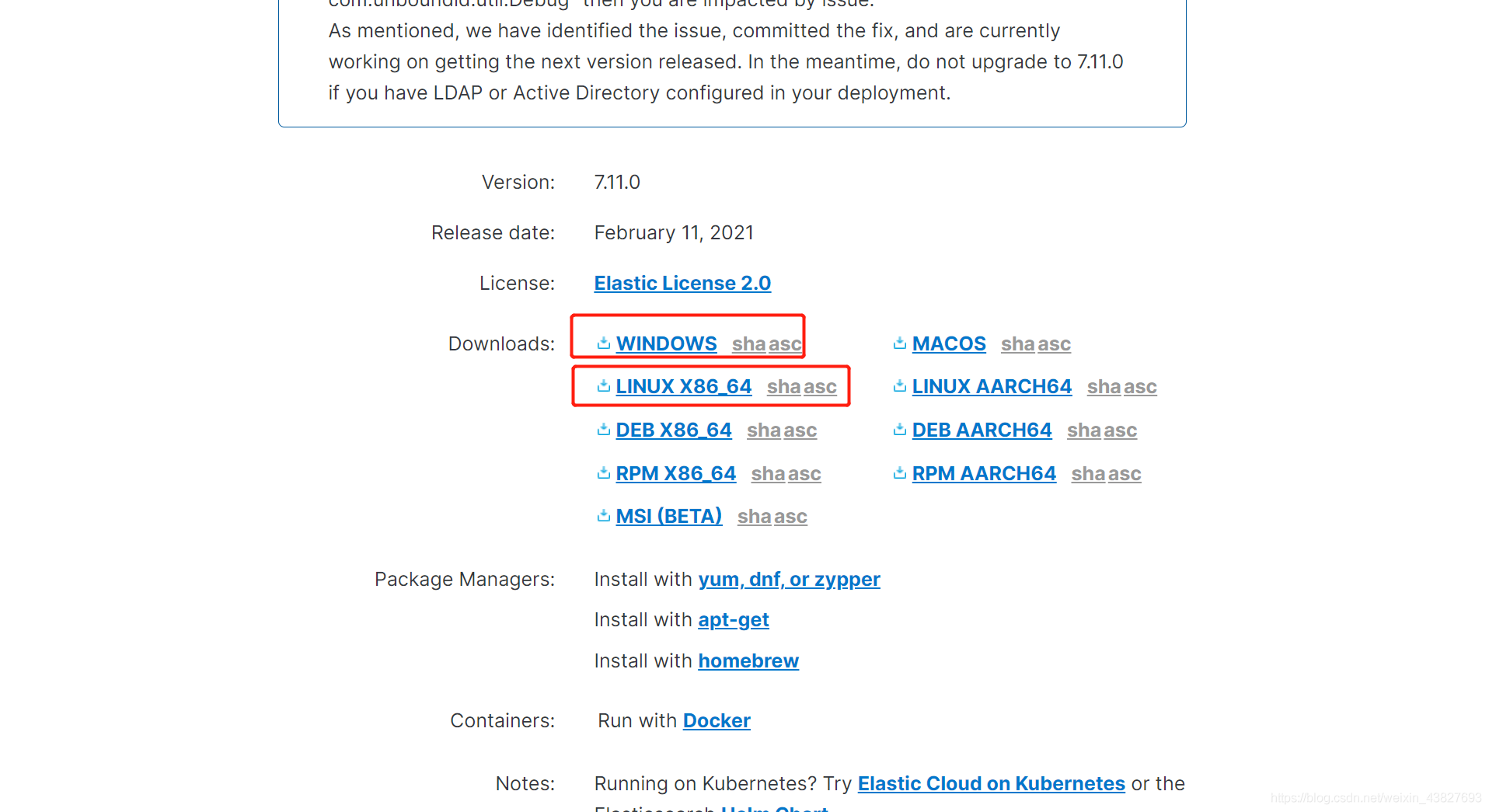This screenshot has height=812, width=1489.
Task: Download the MSI (BETA) installer
Action: 669,516
